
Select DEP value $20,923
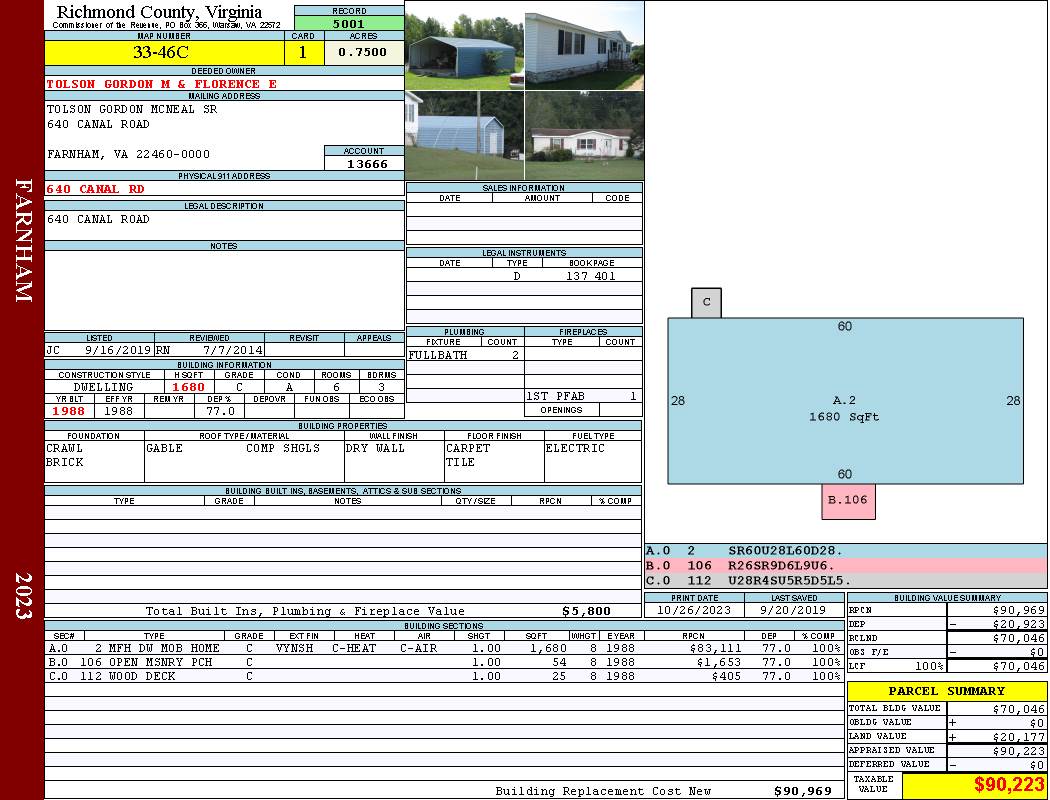(x=1019, y=624)
